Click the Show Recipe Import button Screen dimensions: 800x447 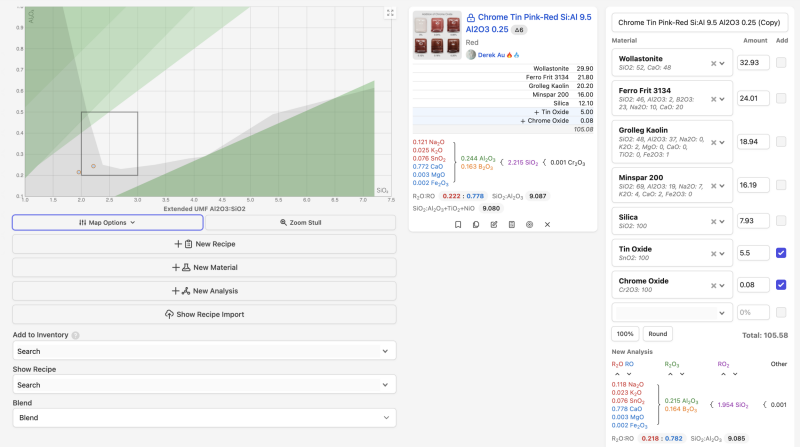(x=204, y=314)
